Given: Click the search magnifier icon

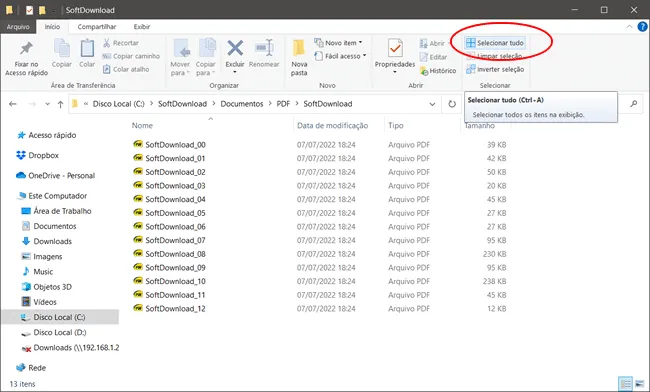Looking at the screenshot, I should pyautogui.click(x=633, y=104).
